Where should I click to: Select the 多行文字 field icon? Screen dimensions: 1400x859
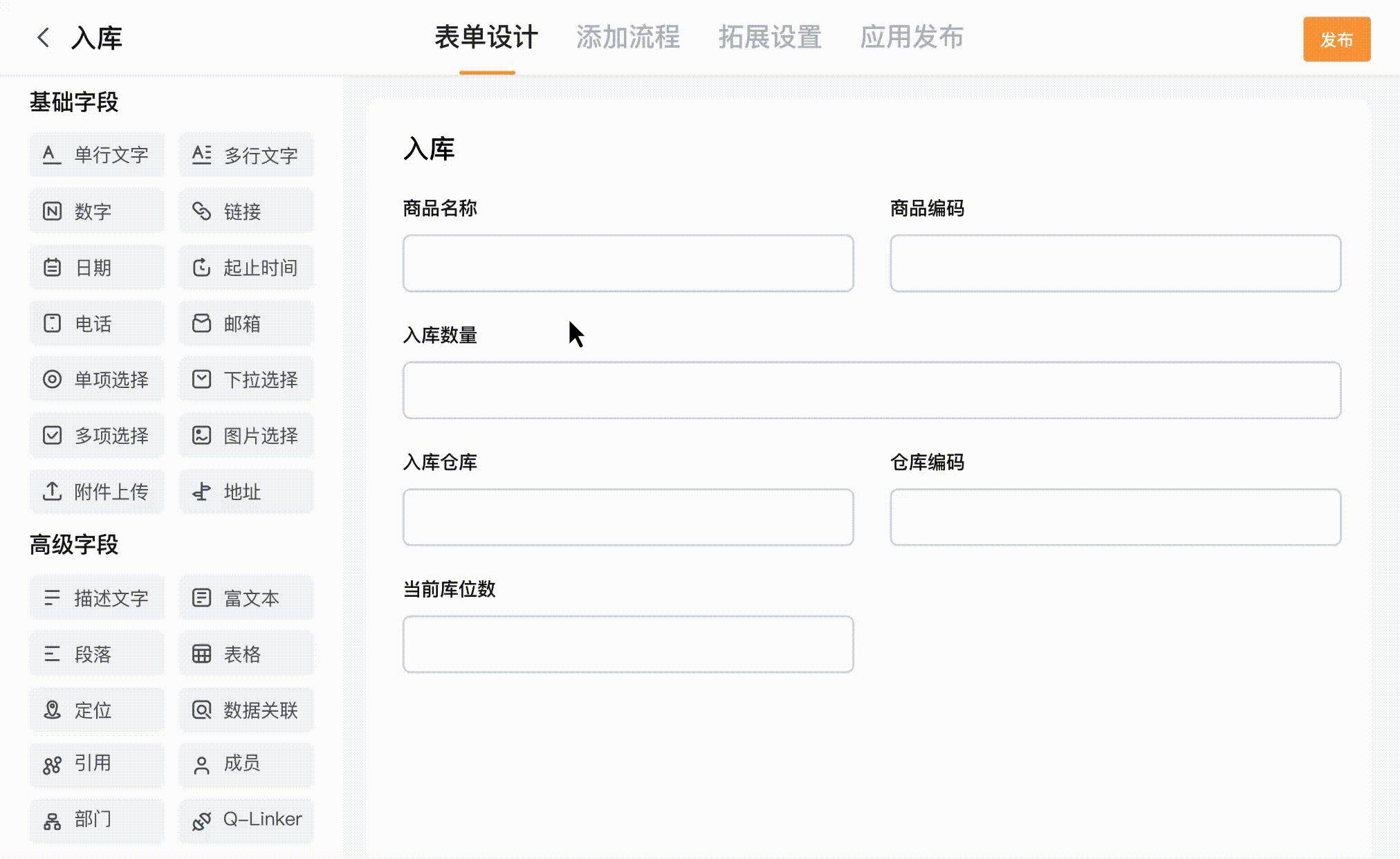[x=201, y=154]
